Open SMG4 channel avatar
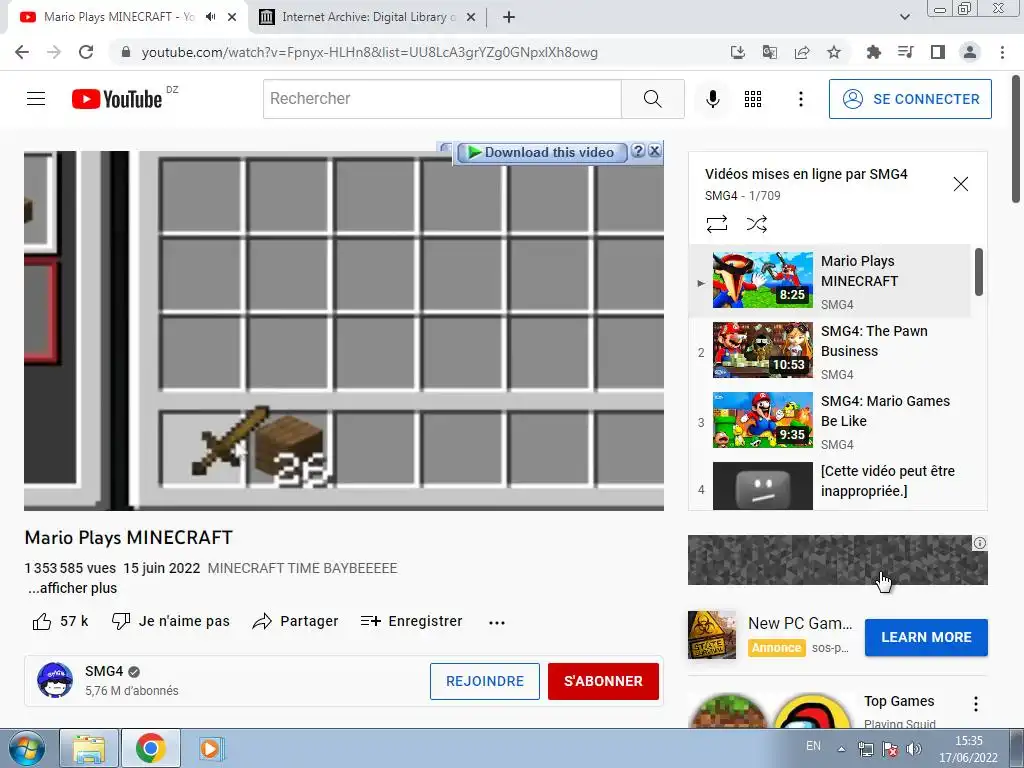Screen dimensions: 1024x768 (55, 680)
